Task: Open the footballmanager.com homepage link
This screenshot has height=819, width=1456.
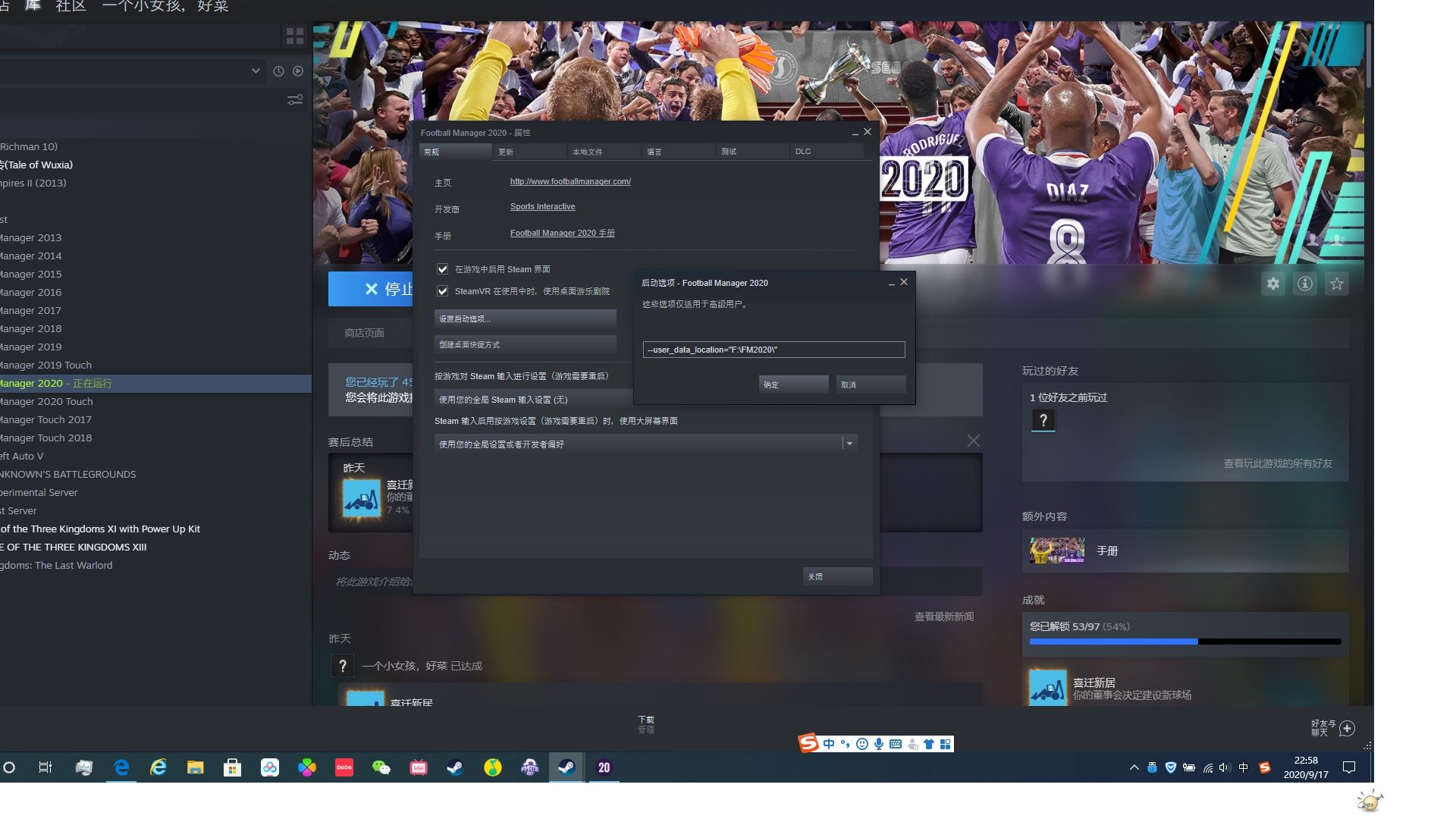Action: [570, 181]
